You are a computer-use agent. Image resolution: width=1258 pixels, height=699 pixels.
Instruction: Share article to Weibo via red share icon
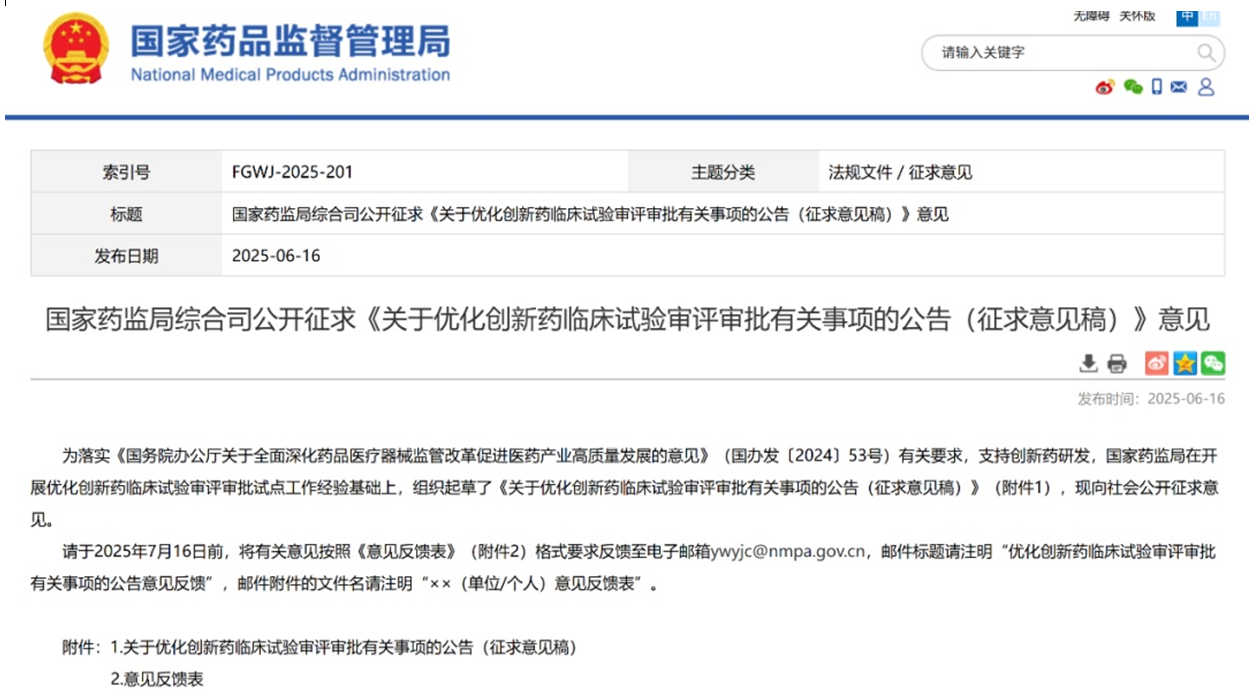tap(1156, 364)
